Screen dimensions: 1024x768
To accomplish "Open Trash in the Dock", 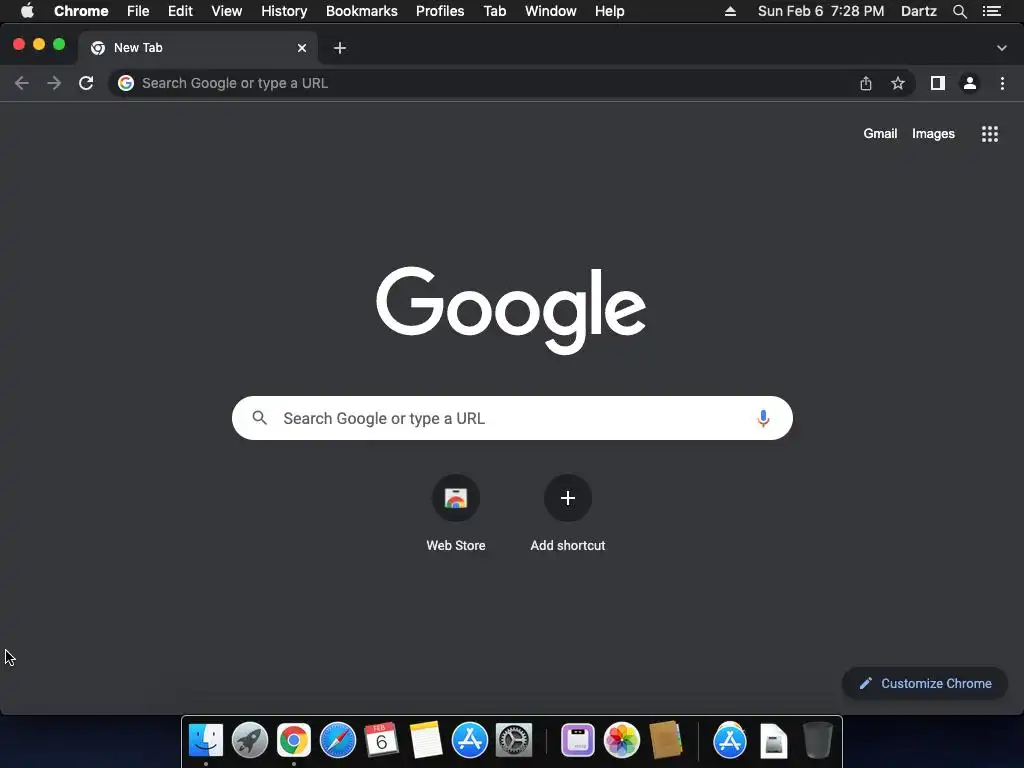I will click(817, 741).
